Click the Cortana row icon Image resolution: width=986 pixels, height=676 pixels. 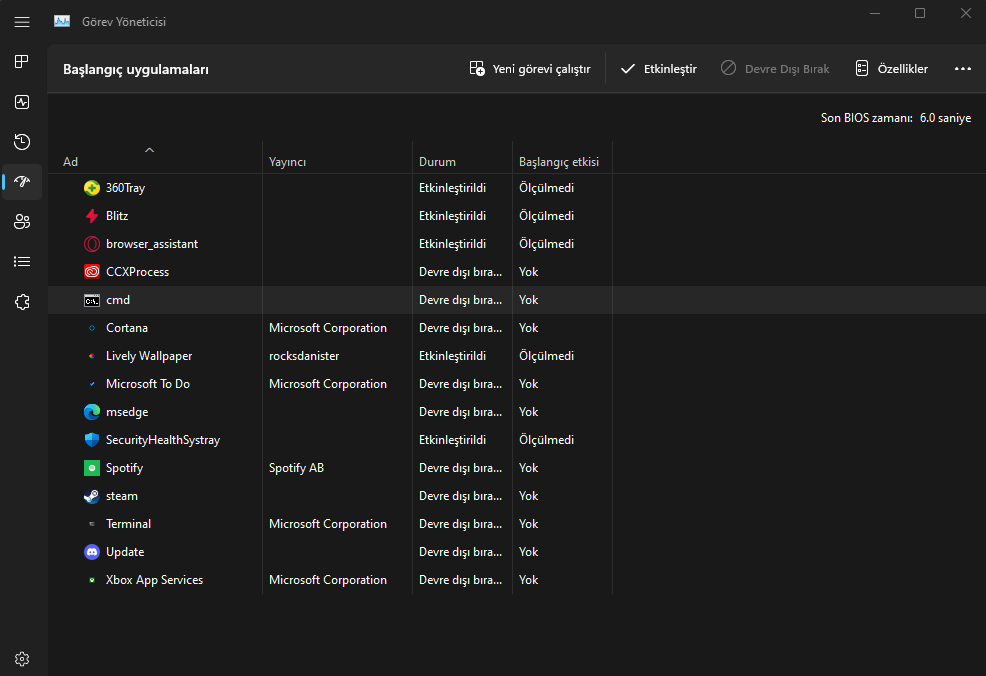pyautogui.click(x=92, y=328)
